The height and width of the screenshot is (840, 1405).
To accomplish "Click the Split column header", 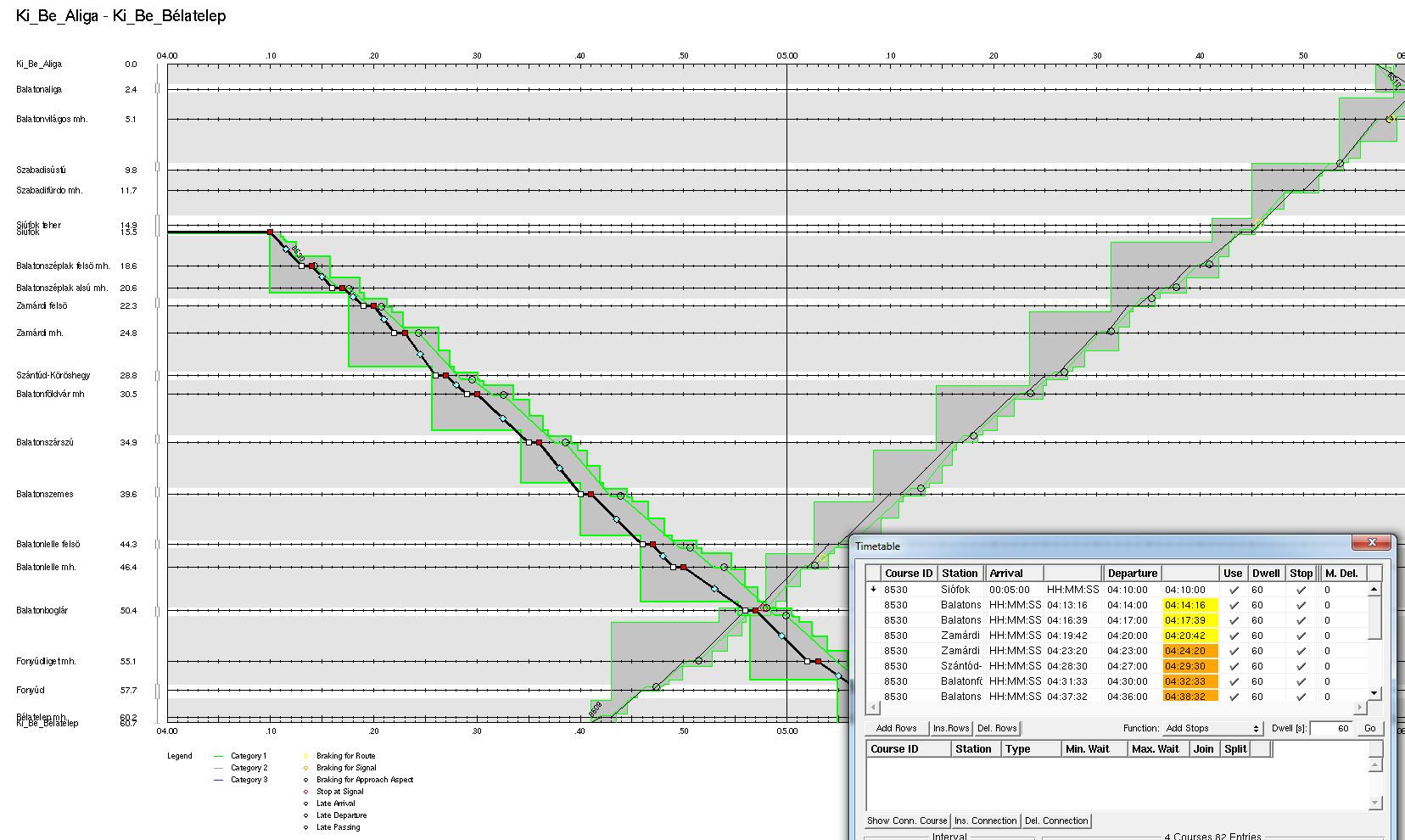I will pyautogui.click(x=1235, y=748).
